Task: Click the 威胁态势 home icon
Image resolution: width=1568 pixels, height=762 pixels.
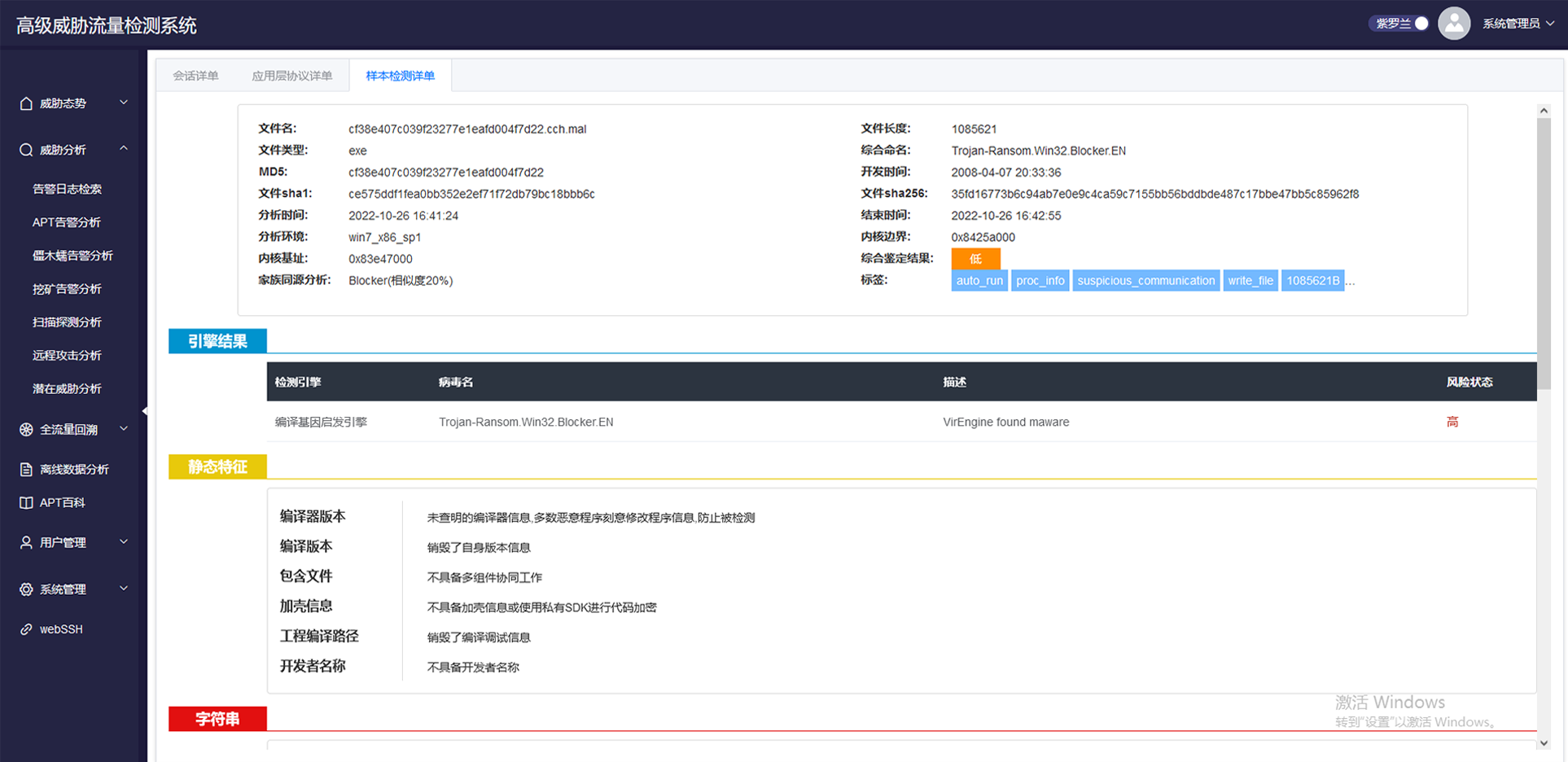Action: click(26, 103)
